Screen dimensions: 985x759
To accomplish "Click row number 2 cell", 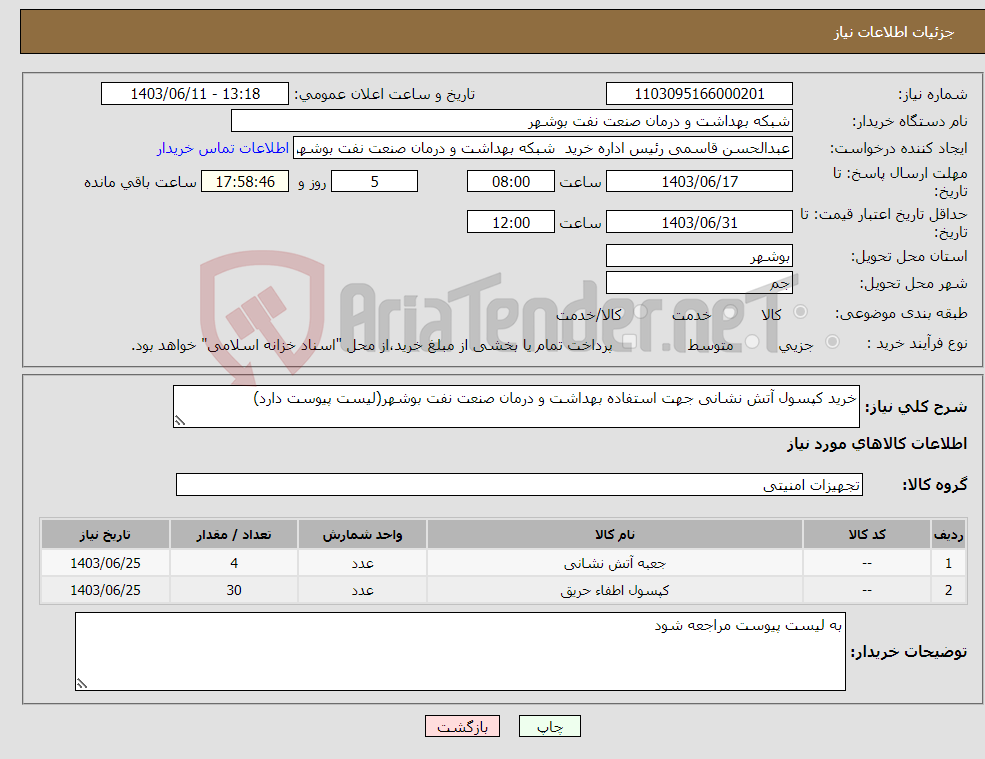I will click(949, 591).
